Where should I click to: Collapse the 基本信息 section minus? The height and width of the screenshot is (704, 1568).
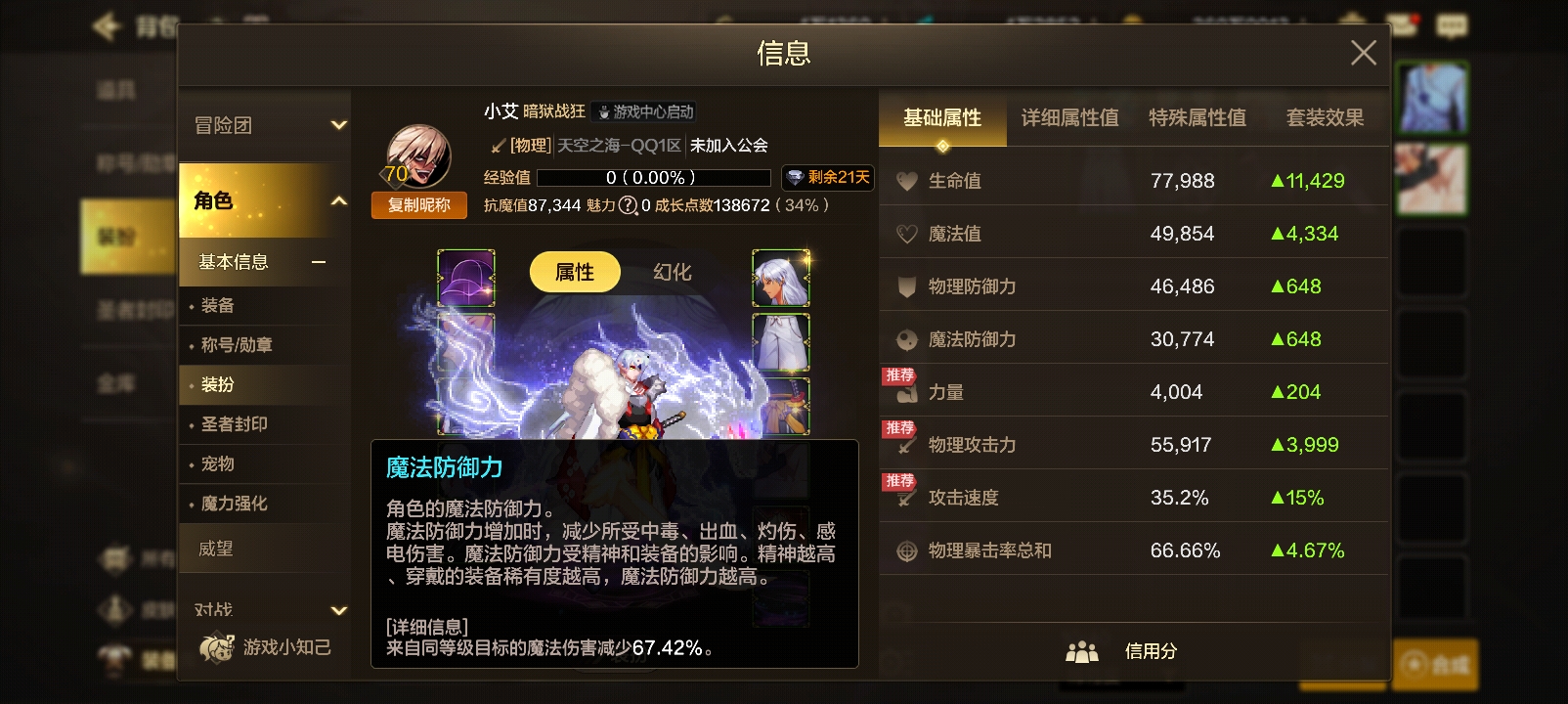point(319,262)
